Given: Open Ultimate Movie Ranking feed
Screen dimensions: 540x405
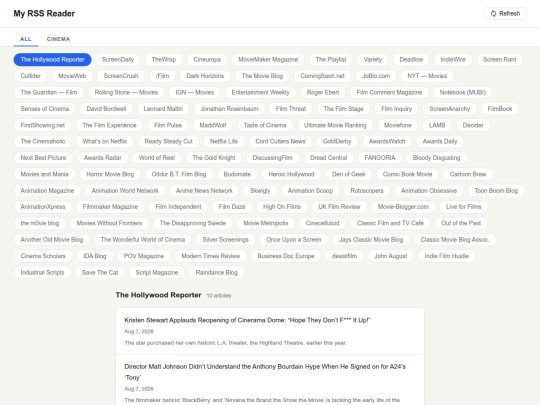Looking at the screenshot, I should (335, 125).
